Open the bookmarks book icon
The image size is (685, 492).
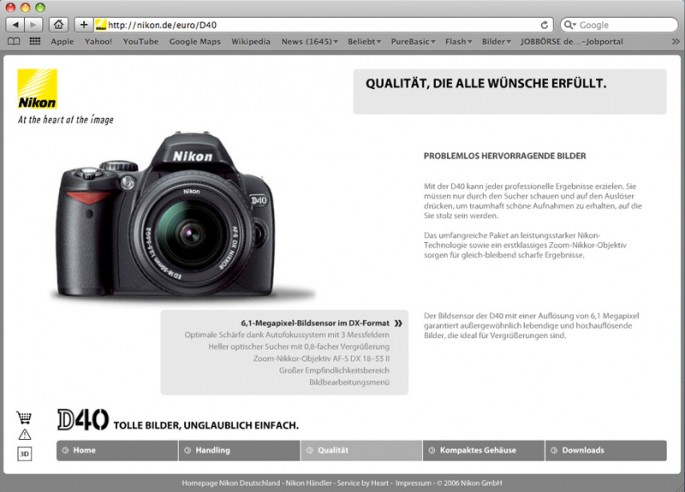(x=14, y=42)
